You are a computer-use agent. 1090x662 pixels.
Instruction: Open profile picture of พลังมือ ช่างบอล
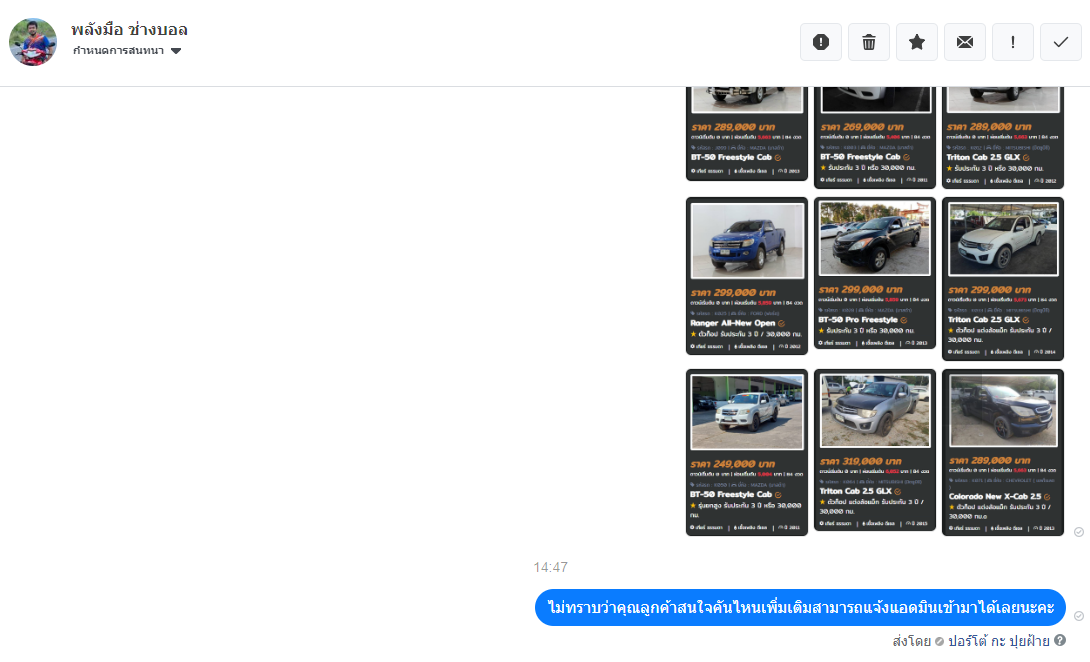tap(33, 42)
